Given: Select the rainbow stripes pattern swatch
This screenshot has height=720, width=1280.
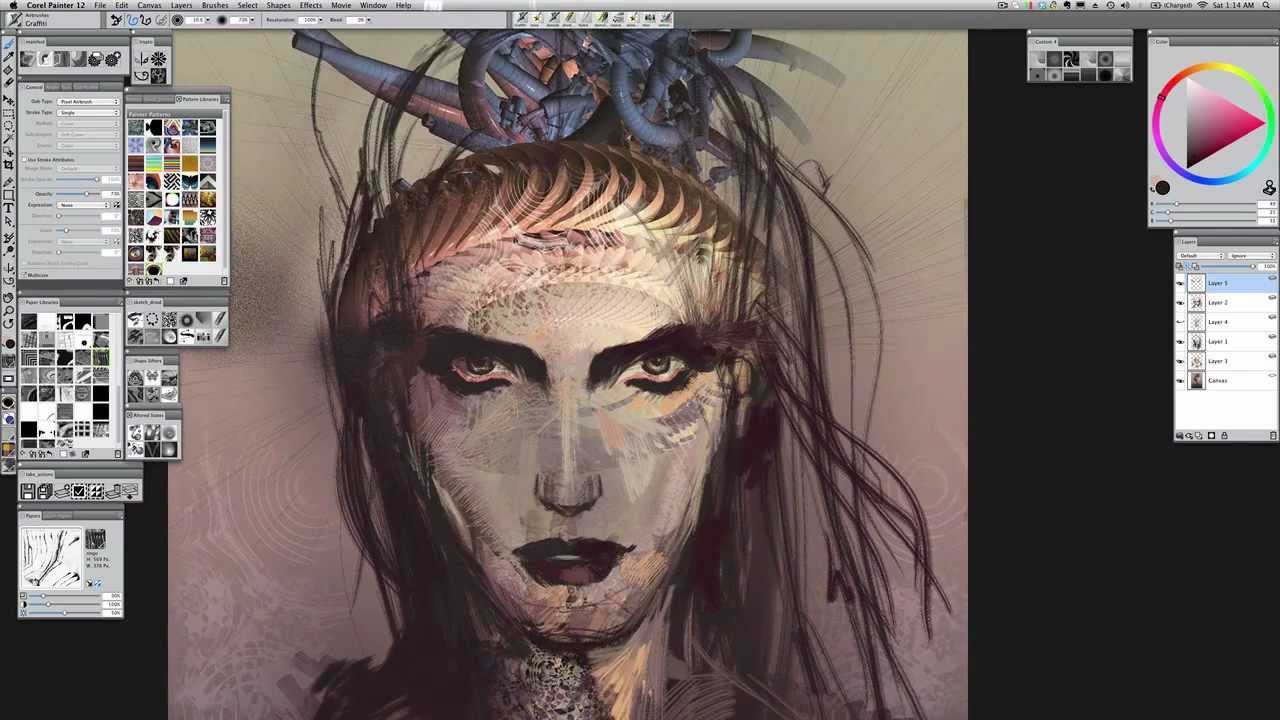Looking at the screenshot, I should (172, 163).
